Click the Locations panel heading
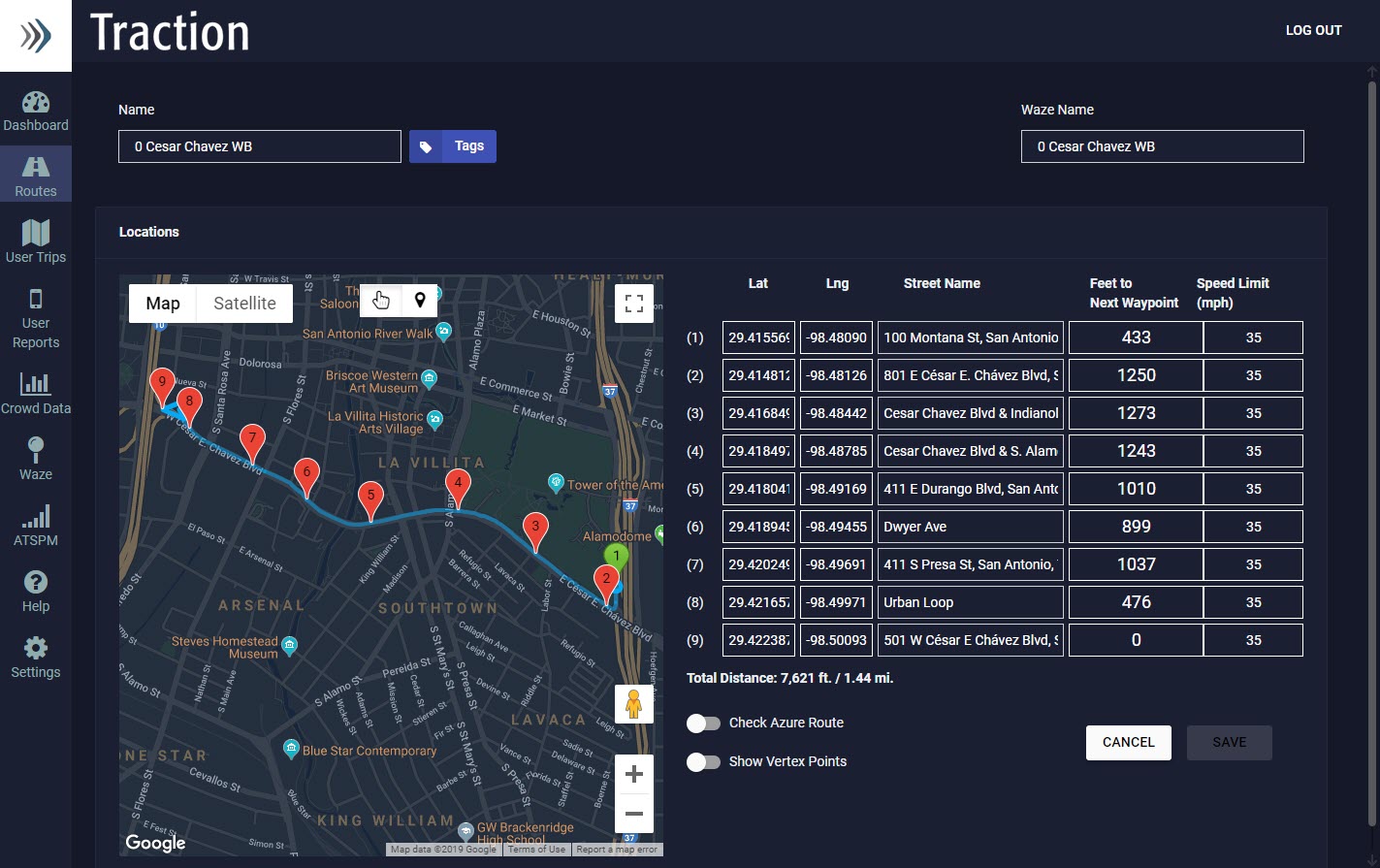 pos(149,232)
